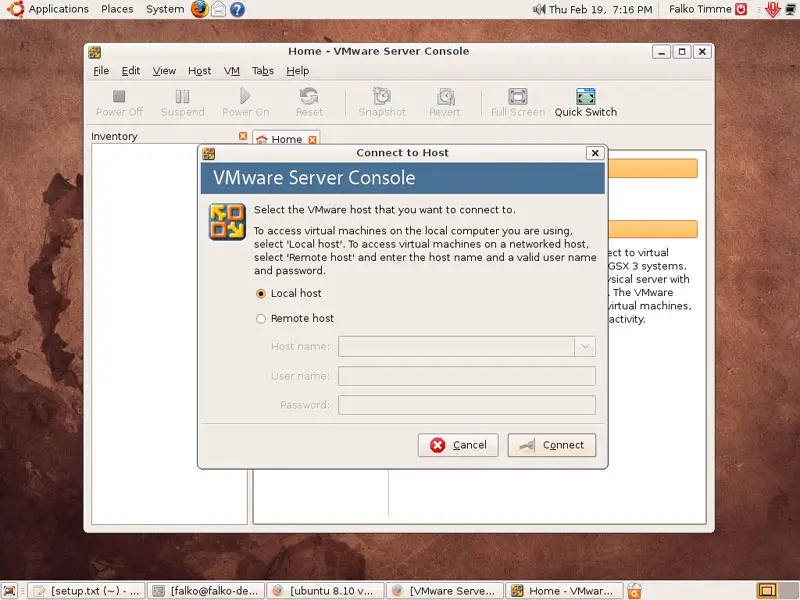Switch to the falko@falko-de terminal taskbar button
Screen dimensions: 800x600
point(206,591)
